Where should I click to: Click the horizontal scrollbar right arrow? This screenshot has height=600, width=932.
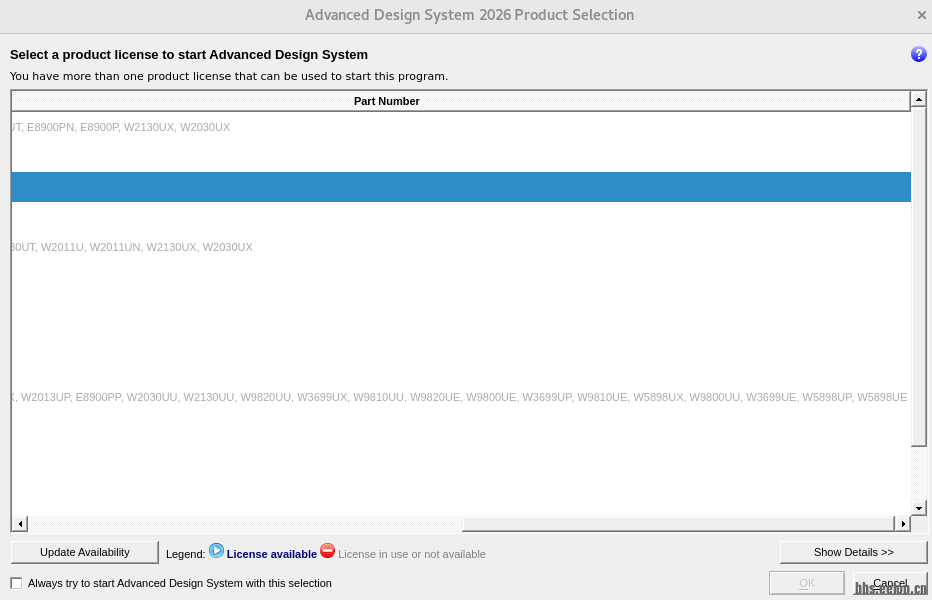(x=903, y=524)
